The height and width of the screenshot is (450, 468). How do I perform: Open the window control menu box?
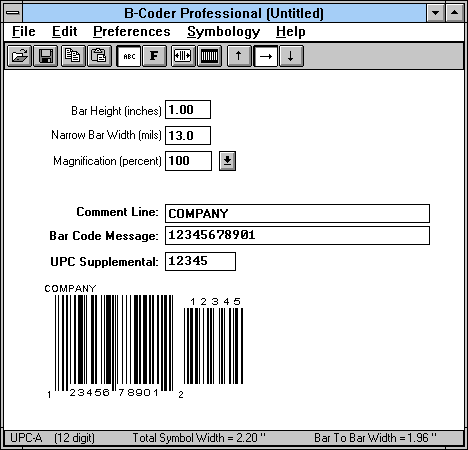pyautogui.click(x=13, y=13)
